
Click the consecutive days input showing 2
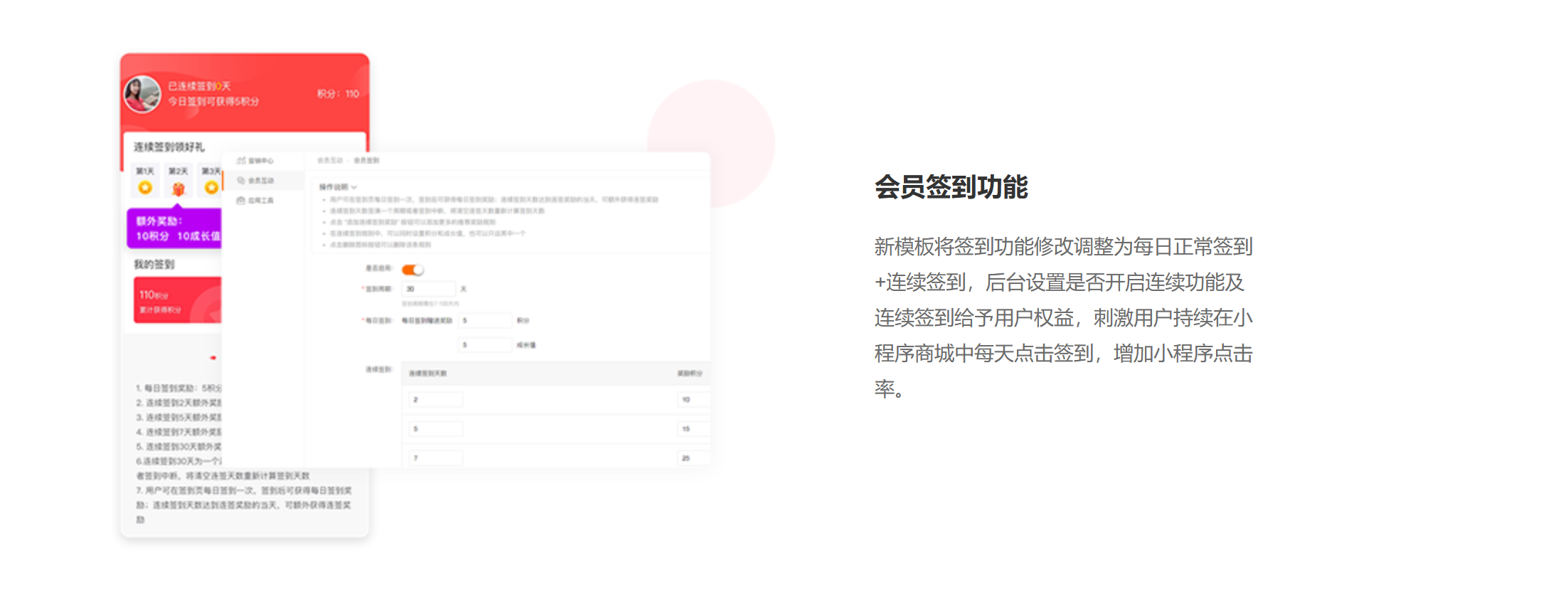point(436,400)
